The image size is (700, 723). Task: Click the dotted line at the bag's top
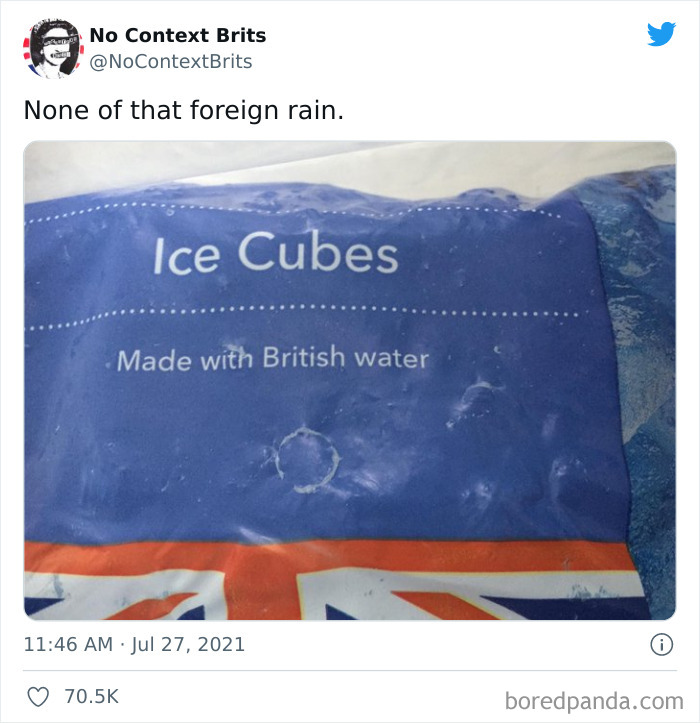coord(291,211)
